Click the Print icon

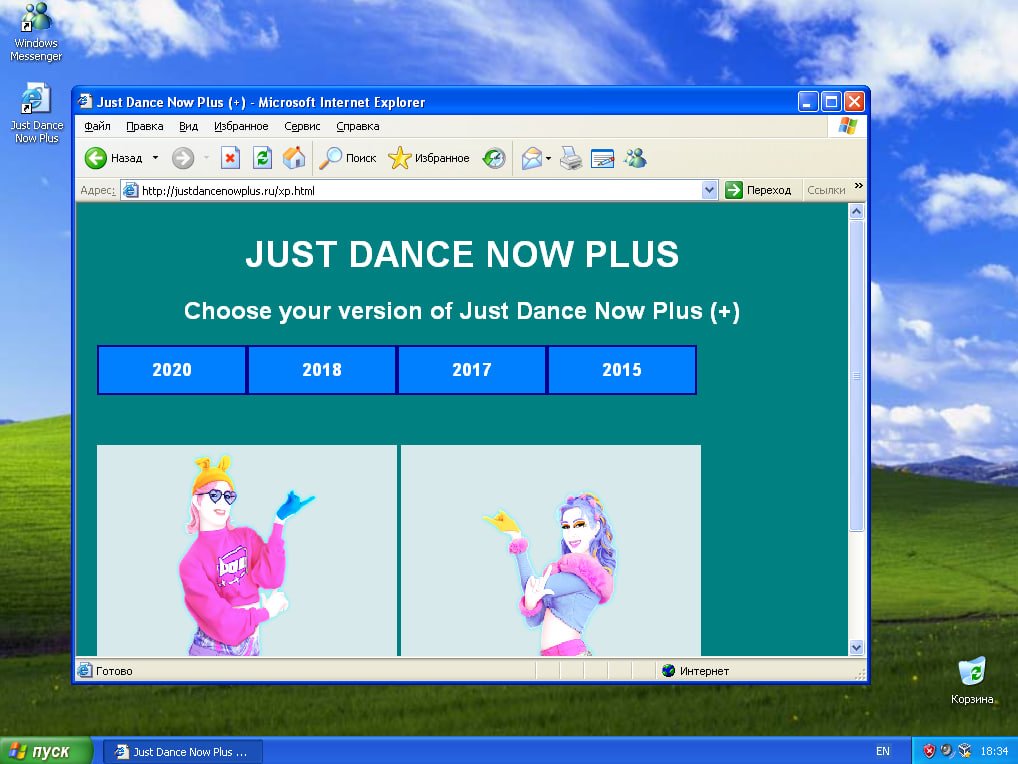(571, 158)
